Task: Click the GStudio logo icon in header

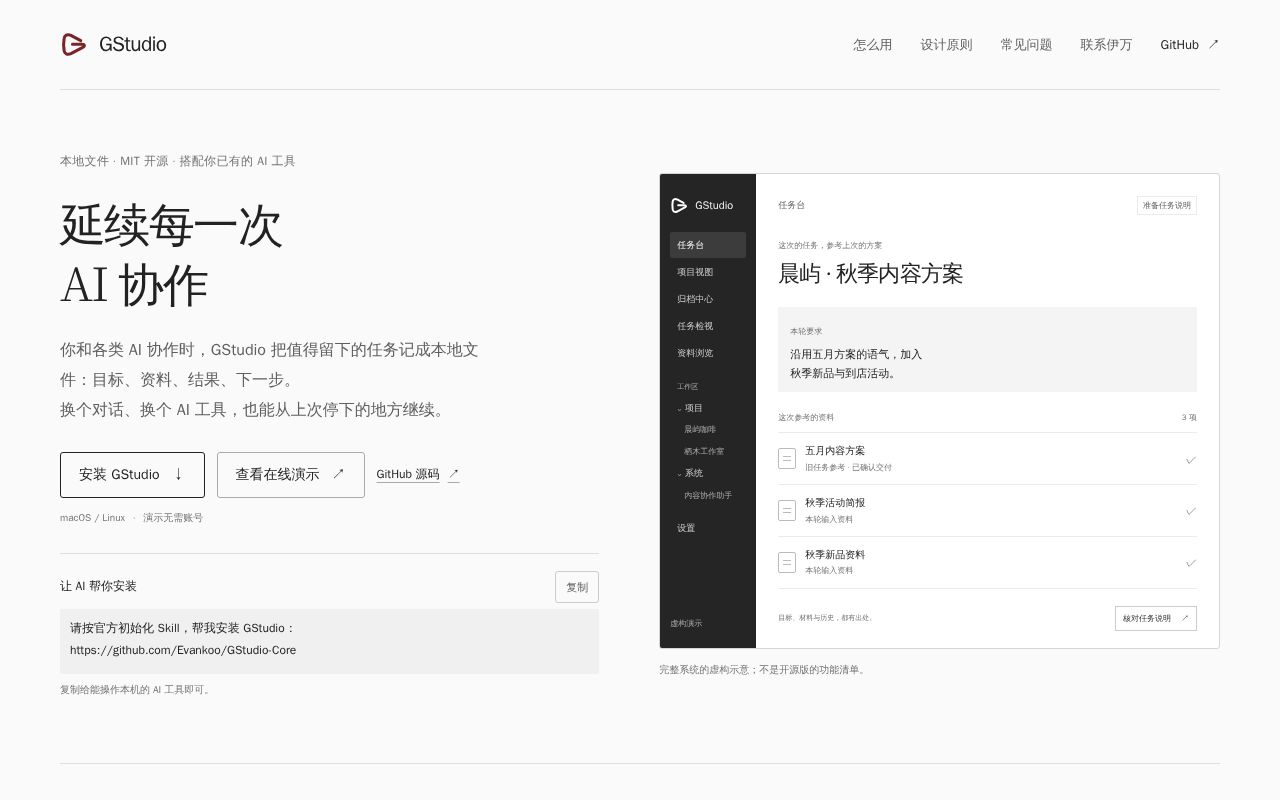Action: pyautogui.click(x=74, y=44)
